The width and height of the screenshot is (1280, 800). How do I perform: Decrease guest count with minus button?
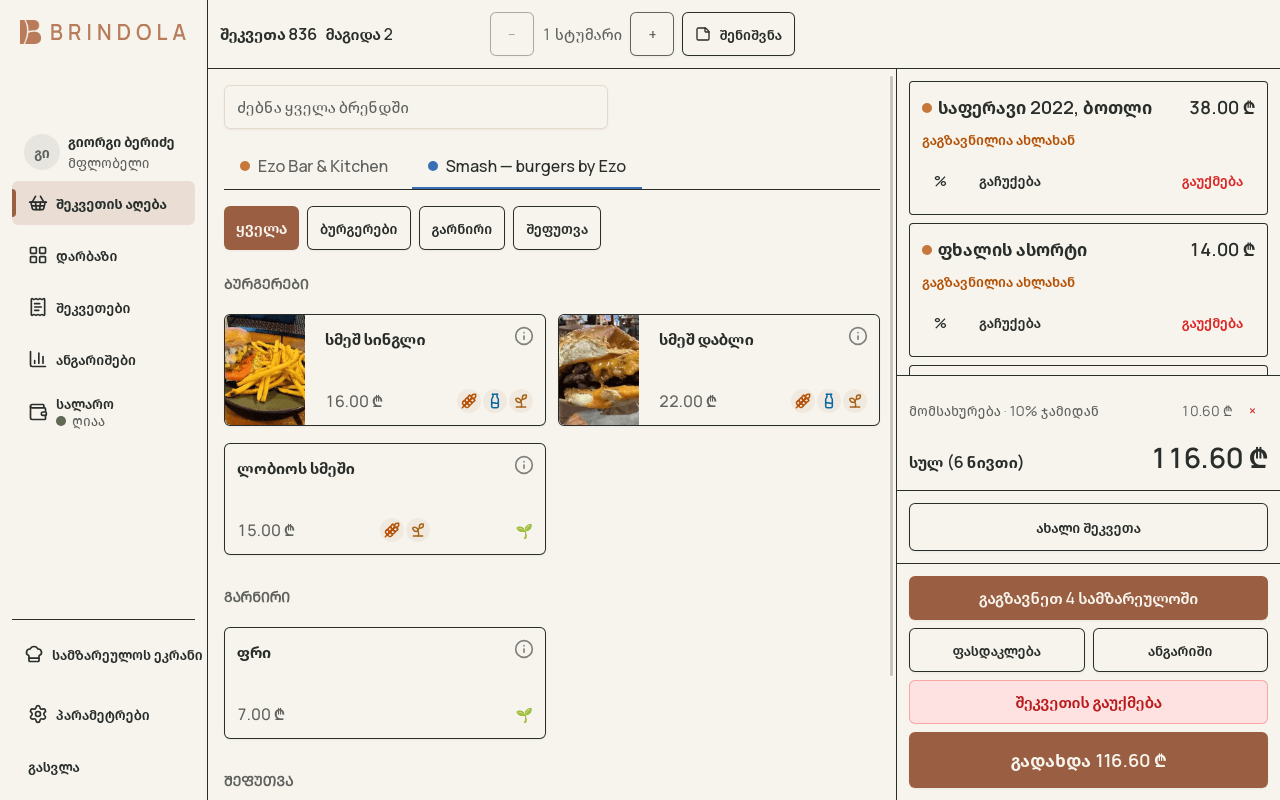tap(512, 34)
